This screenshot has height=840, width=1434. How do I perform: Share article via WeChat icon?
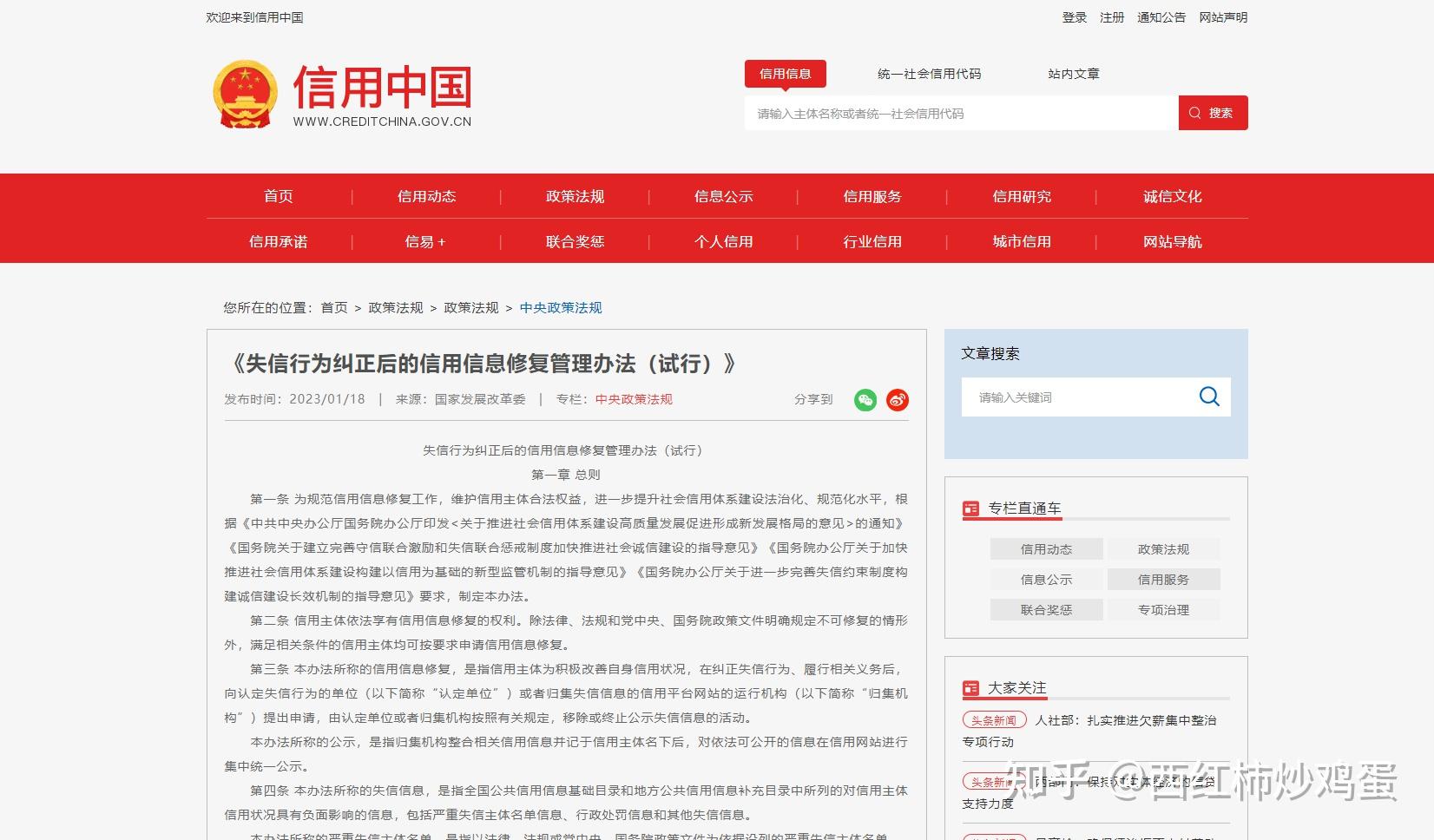(865, 400)
